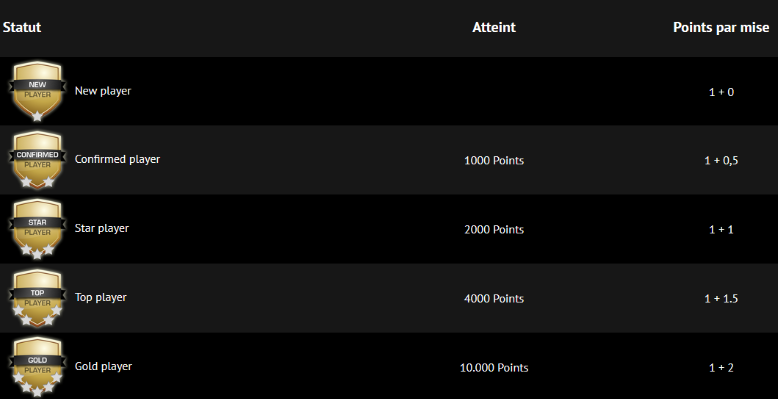Select the Gold player status label

coord(103,366)
